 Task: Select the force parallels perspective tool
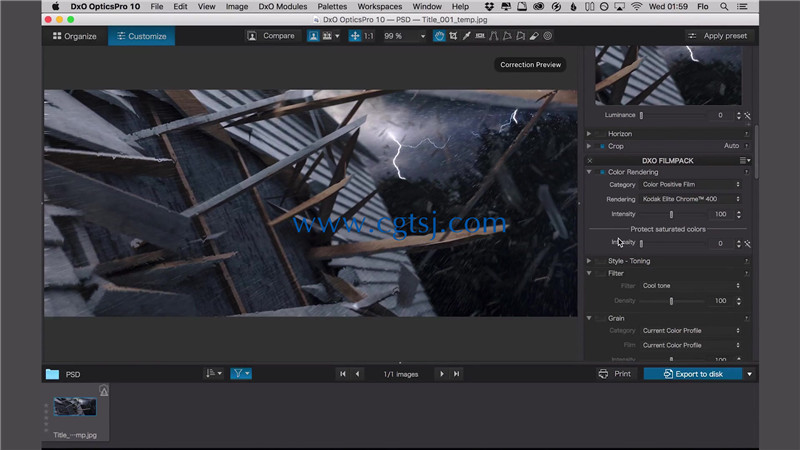493,36
